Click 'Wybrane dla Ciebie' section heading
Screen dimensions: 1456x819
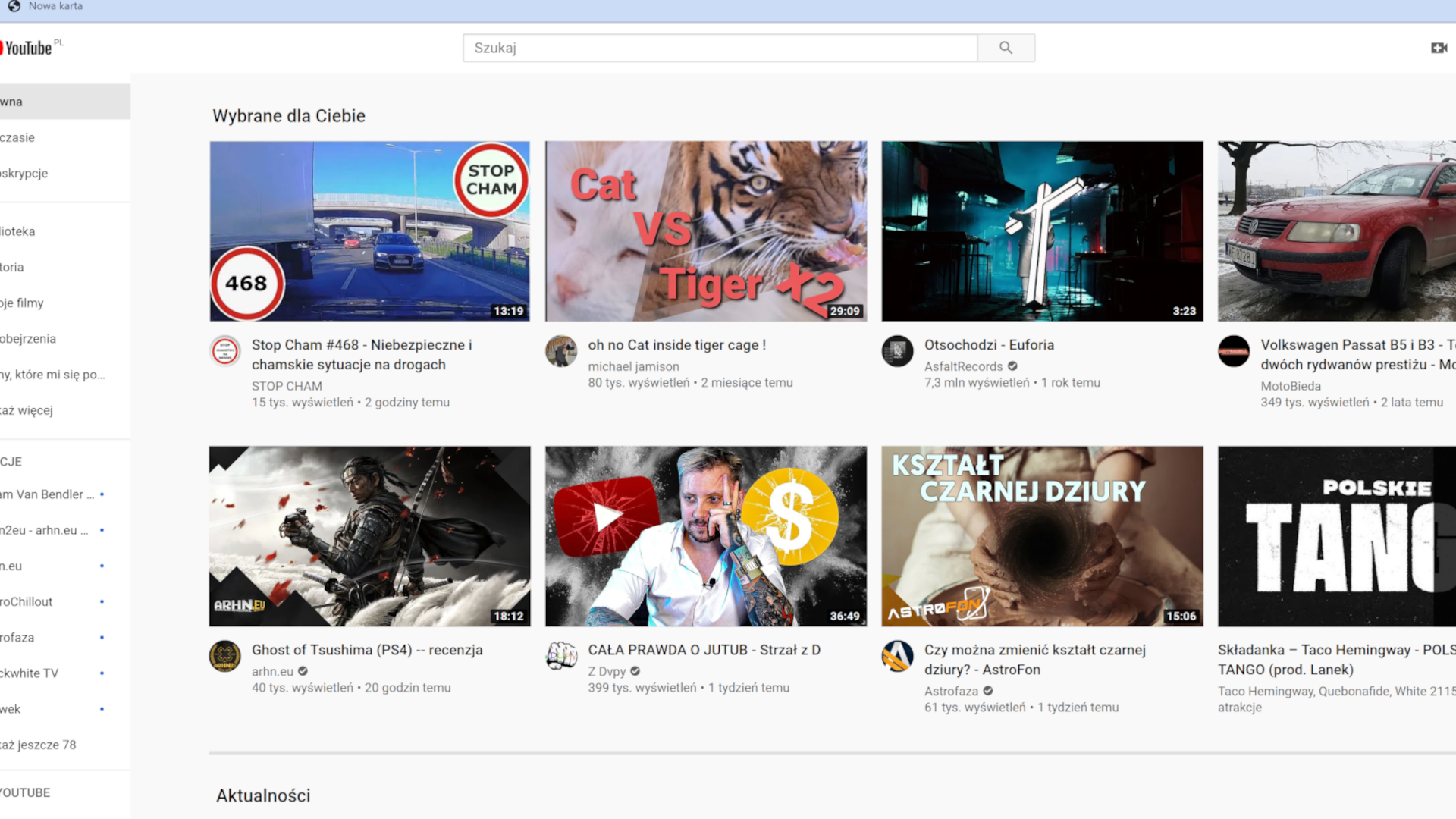[289, 116]
